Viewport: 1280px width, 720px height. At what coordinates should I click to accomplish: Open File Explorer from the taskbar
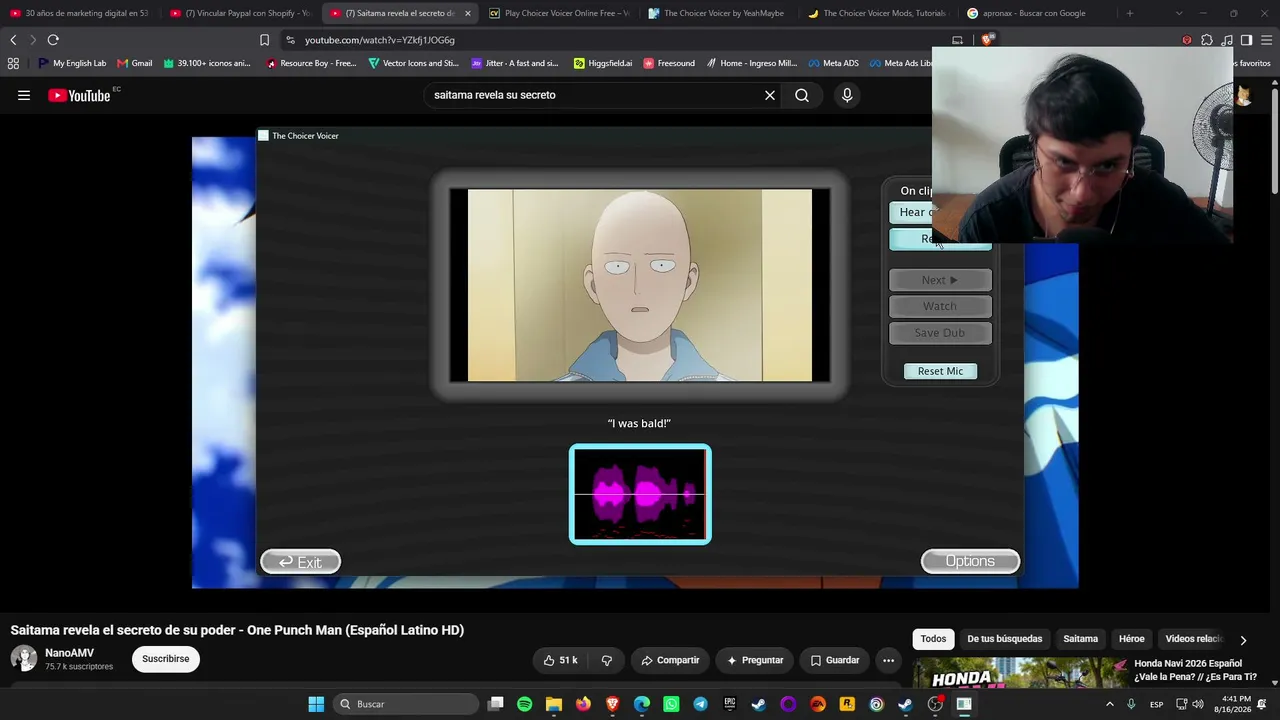554,704
